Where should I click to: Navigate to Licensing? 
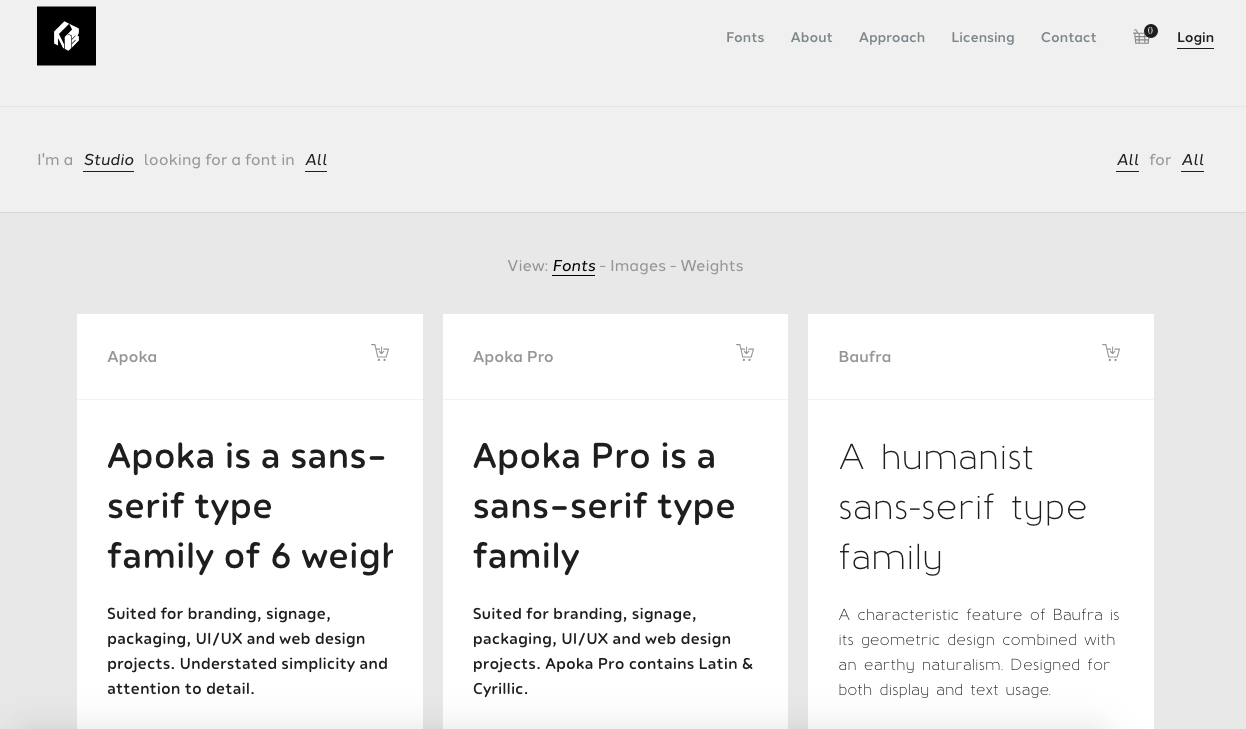click(x=982, y=37)
